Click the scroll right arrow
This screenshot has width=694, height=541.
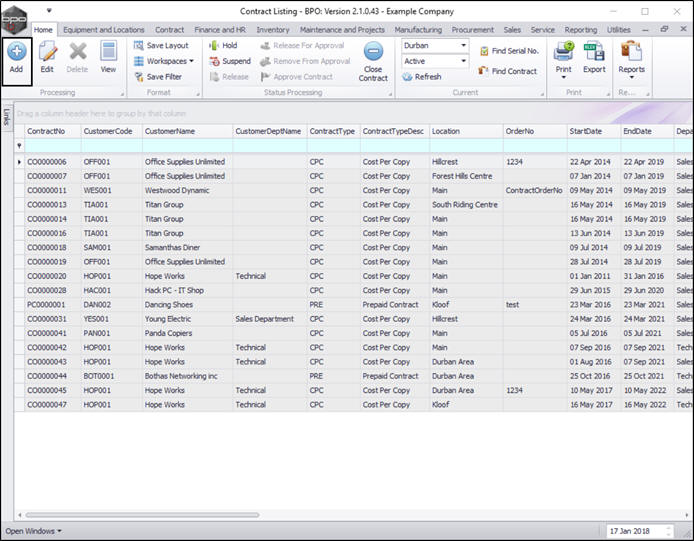686,515
